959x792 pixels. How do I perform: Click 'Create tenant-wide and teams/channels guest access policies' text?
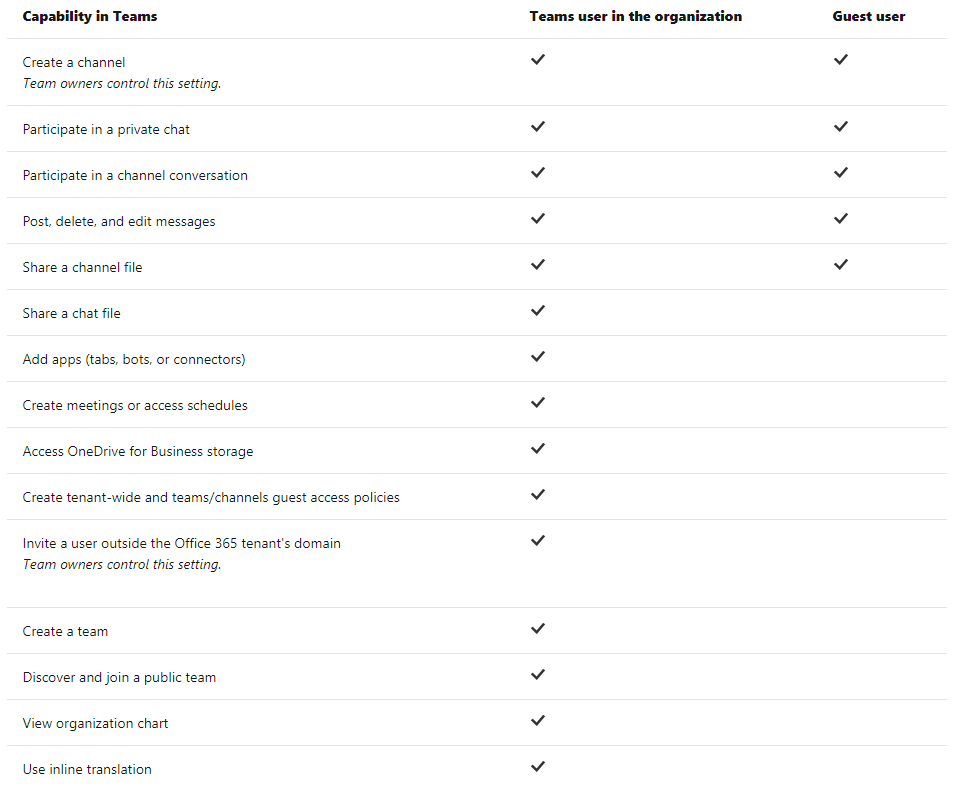click(x=211, y=498)
